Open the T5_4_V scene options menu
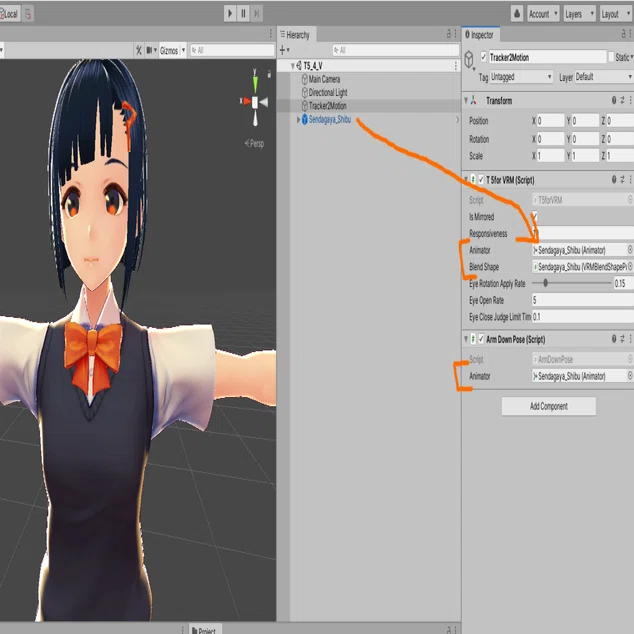This screenshot has height=634, width=634. pyautogui.click(x=456, y=66)
